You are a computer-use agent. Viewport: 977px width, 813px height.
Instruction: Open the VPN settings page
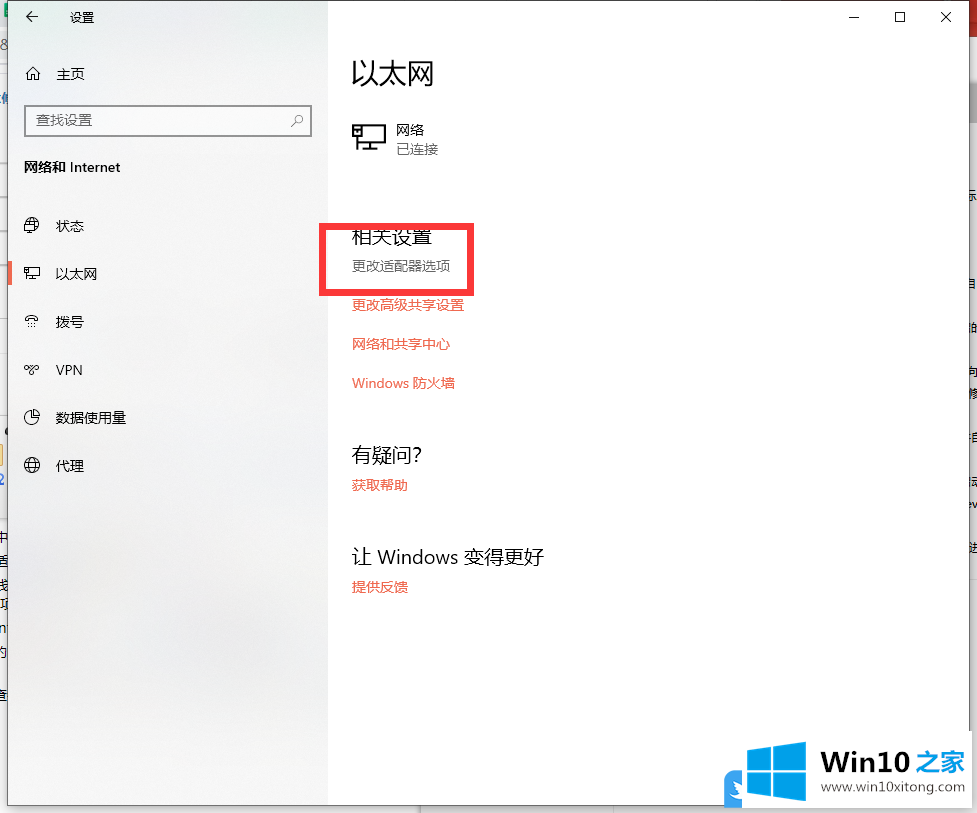pyautogui.click(x=69, y=370)
